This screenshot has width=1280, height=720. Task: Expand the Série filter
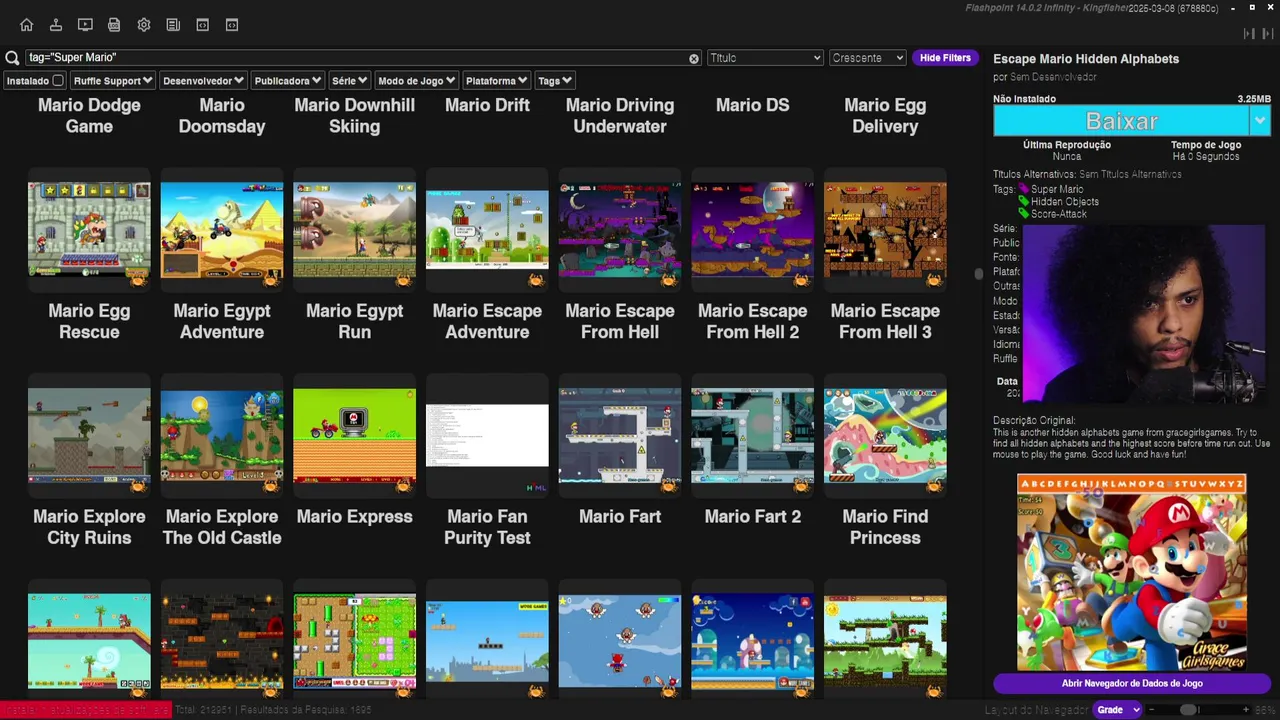point(350,81)
